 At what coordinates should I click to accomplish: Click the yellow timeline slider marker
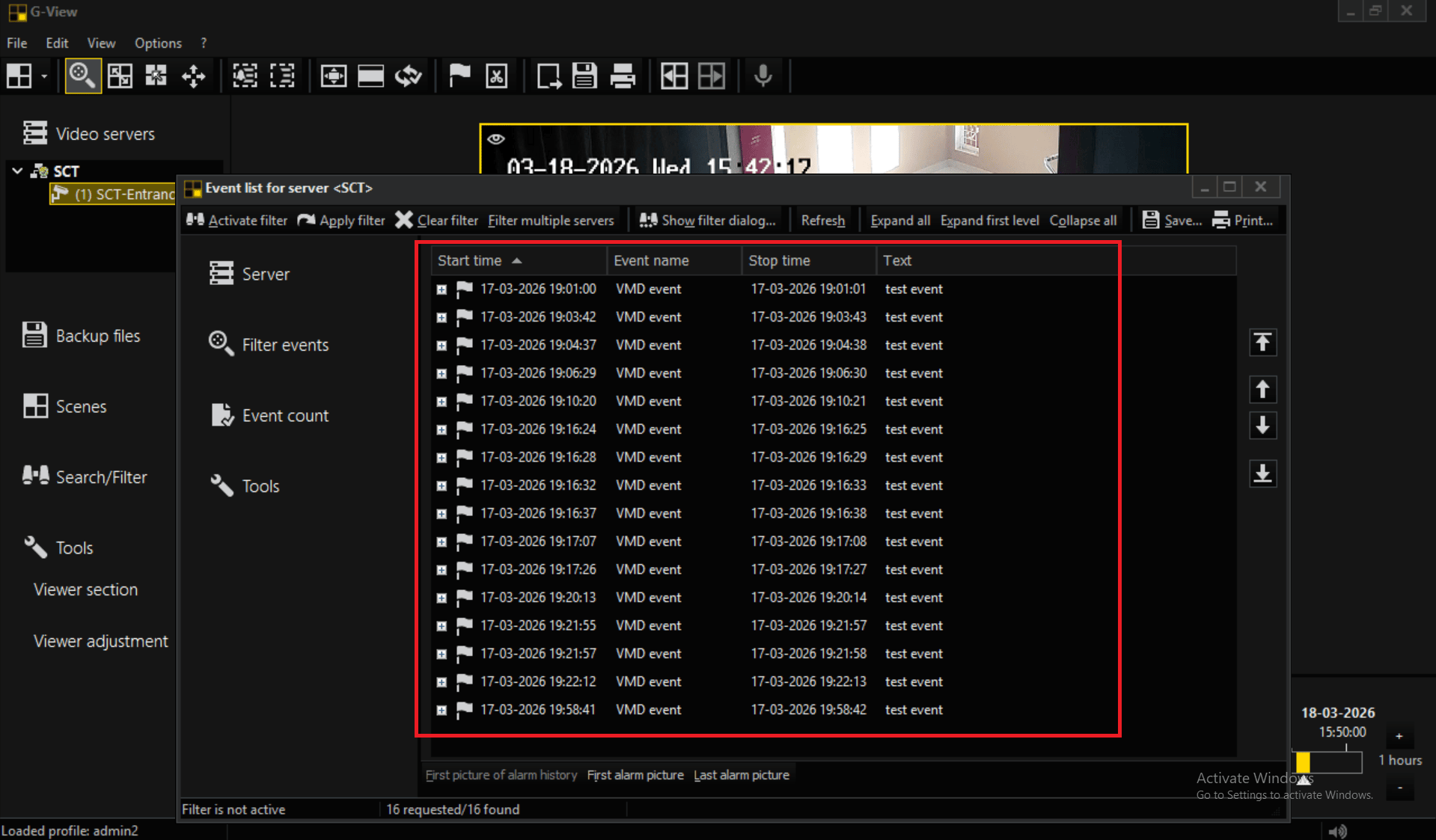(1303, 761)
